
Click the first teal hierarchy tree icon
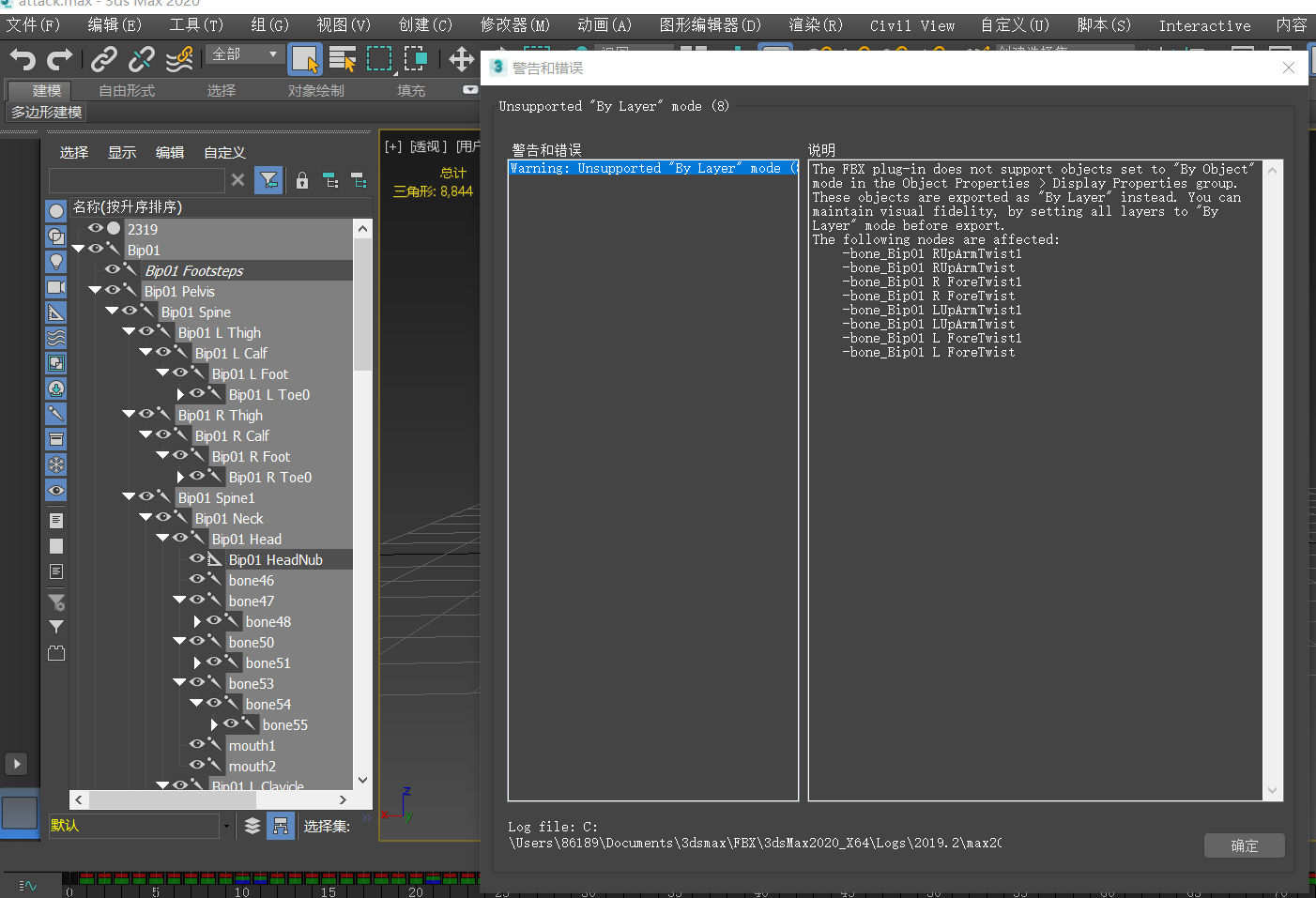[330, 180]
